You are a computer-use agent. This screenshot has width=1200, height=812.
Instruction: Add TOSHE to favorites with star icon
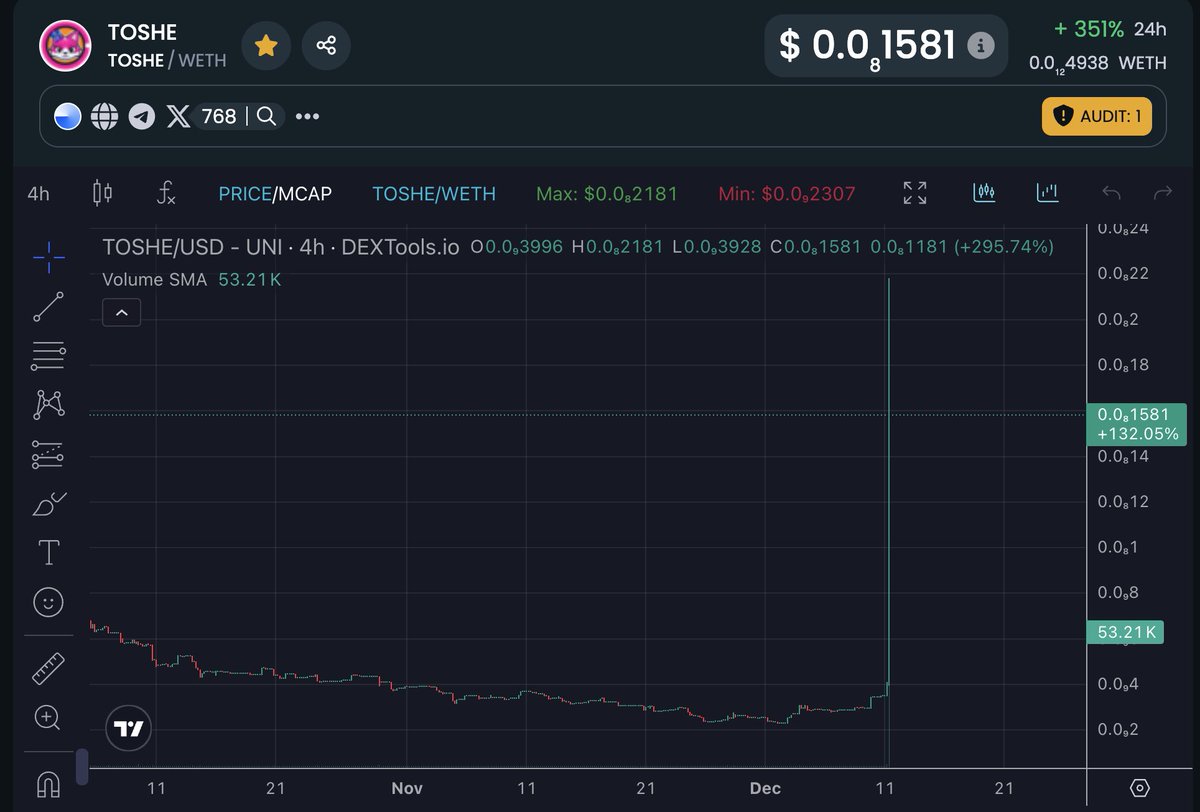266,45
